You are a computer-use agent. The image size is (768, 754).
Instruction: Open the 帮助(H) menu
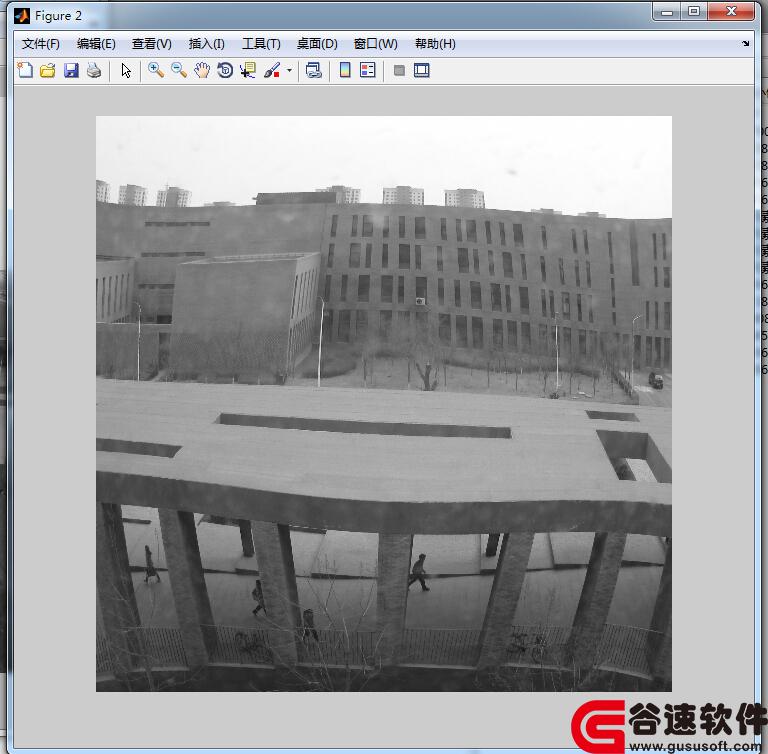tap(435, 44)
